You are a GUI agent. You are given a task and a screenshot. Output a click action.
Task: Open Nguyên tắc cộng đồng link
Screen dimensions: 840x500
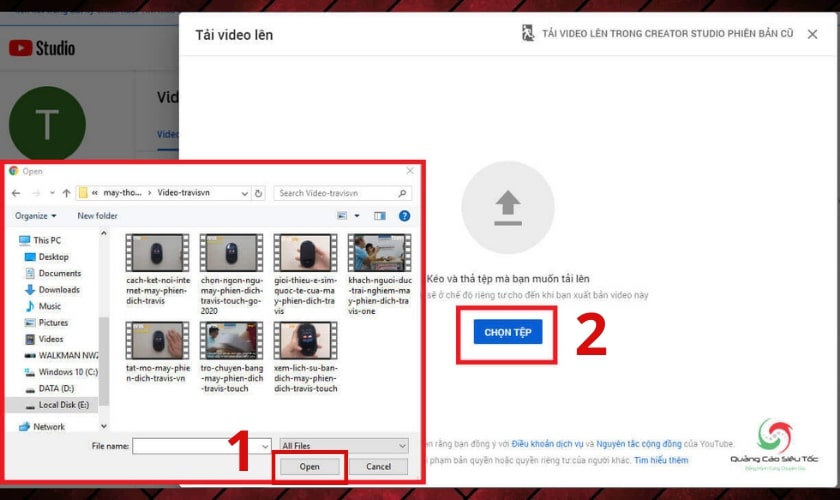pos(639,444)
